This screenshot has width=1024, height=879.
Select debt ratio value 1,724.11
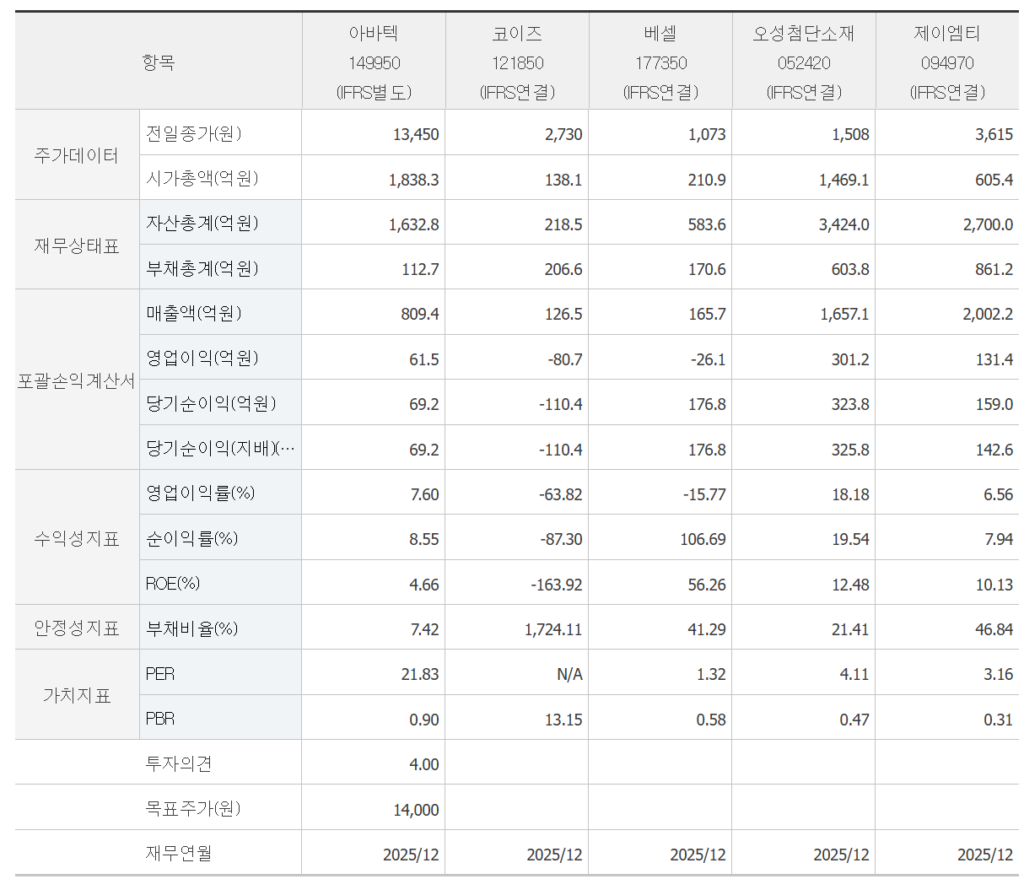point(553,630)
